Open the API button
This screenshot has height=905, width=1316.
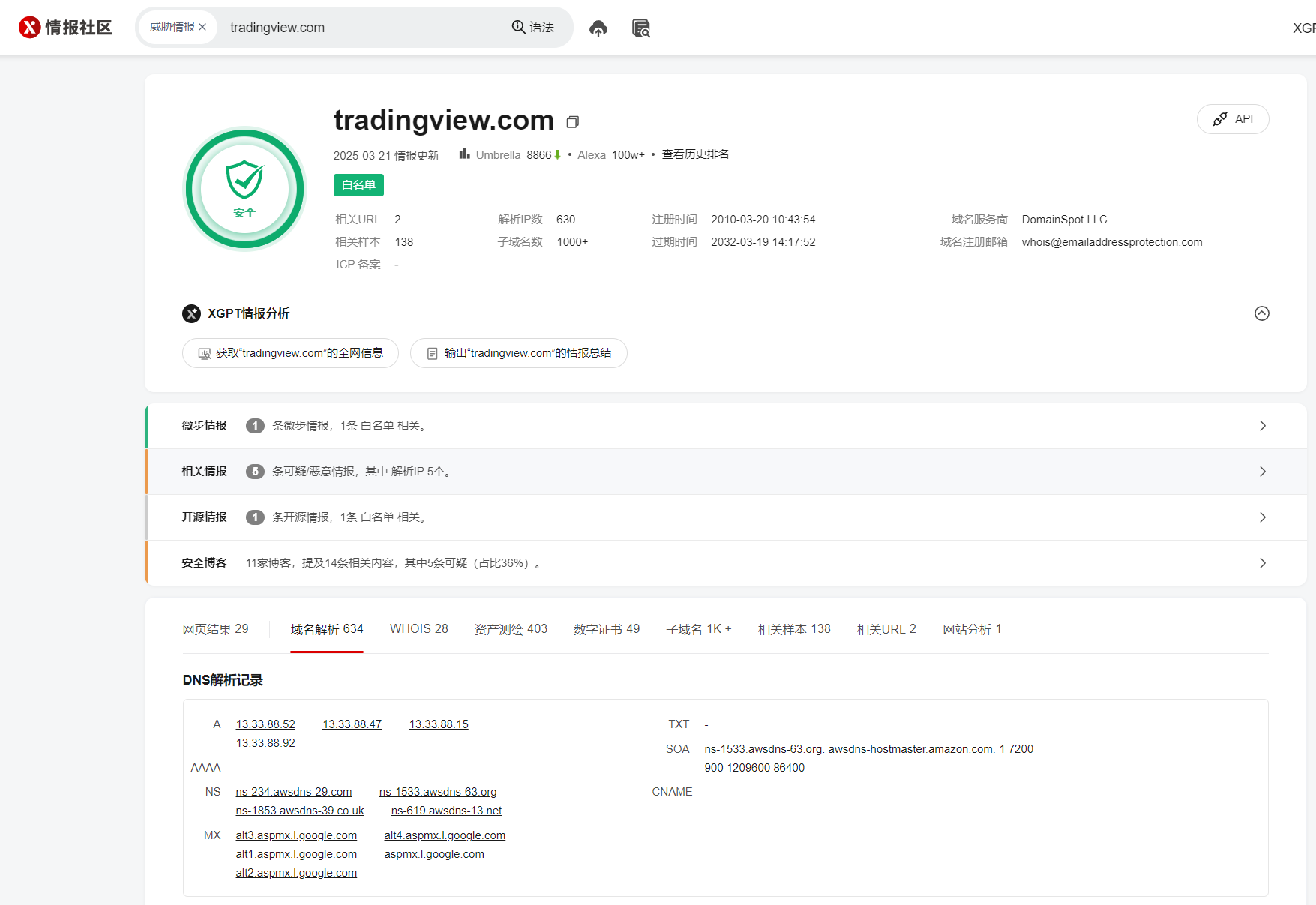(1232, 119)
